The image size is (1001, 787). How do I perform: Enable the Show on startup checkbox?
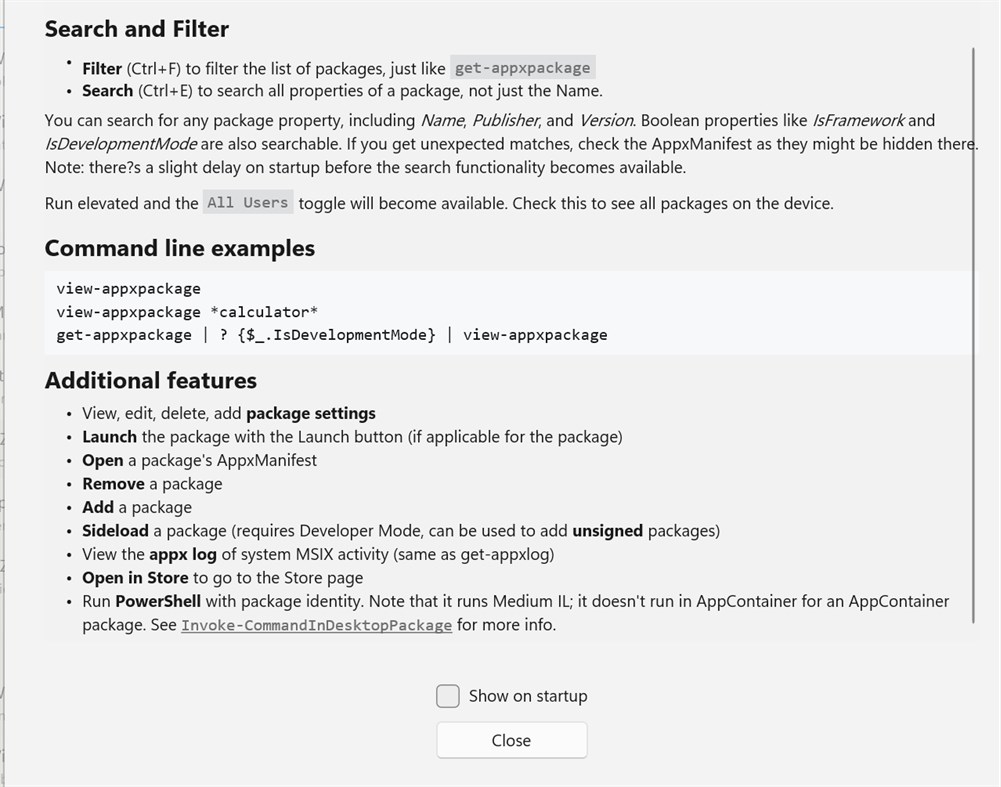coord(448,696)
